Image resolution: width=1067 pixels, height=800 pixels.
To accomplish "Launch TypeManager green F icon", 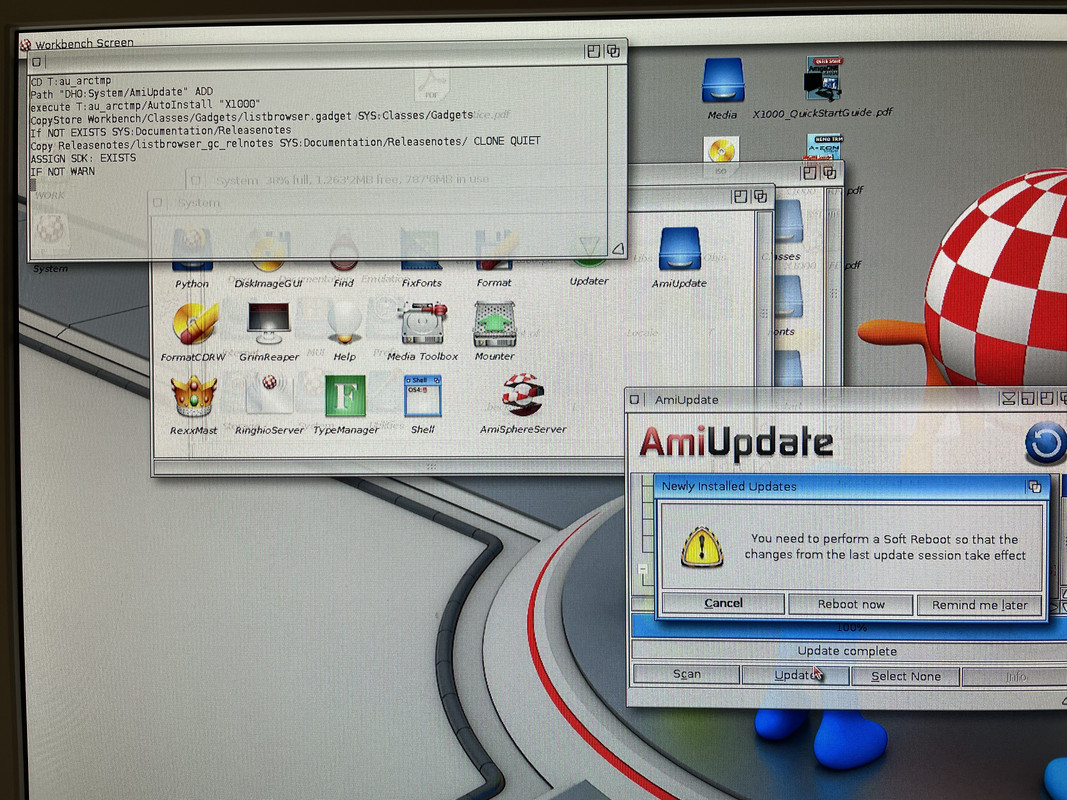I will [x=345, y=395].
